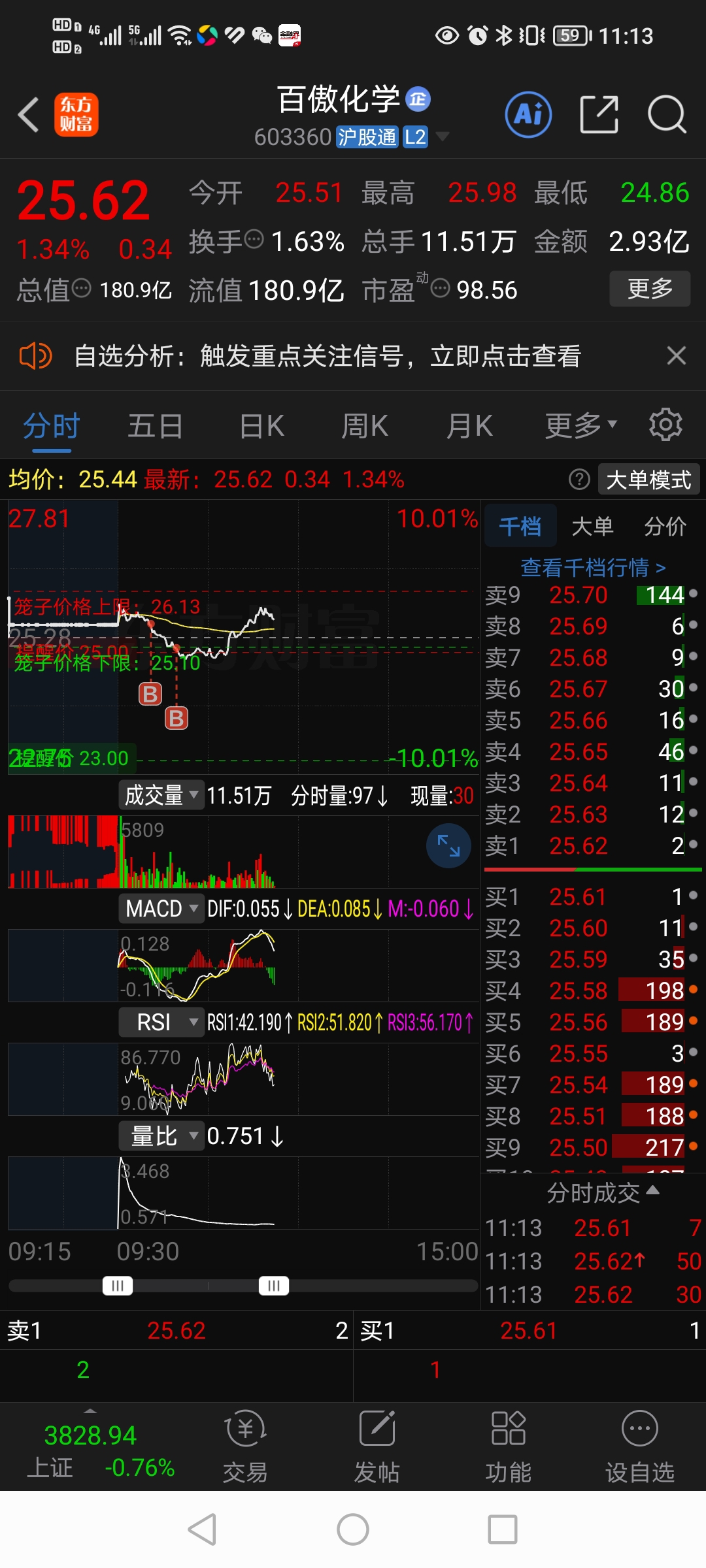Open RSI indicator dropdown
This screenshot has width=706, height=1568.
[x=161, y=1022]
